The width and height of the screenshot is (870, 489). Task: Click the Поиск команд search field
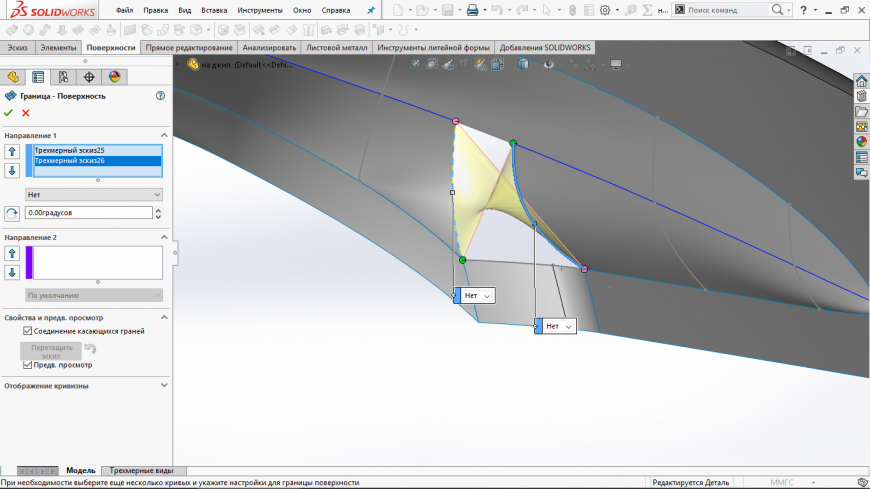pos(728,10)
